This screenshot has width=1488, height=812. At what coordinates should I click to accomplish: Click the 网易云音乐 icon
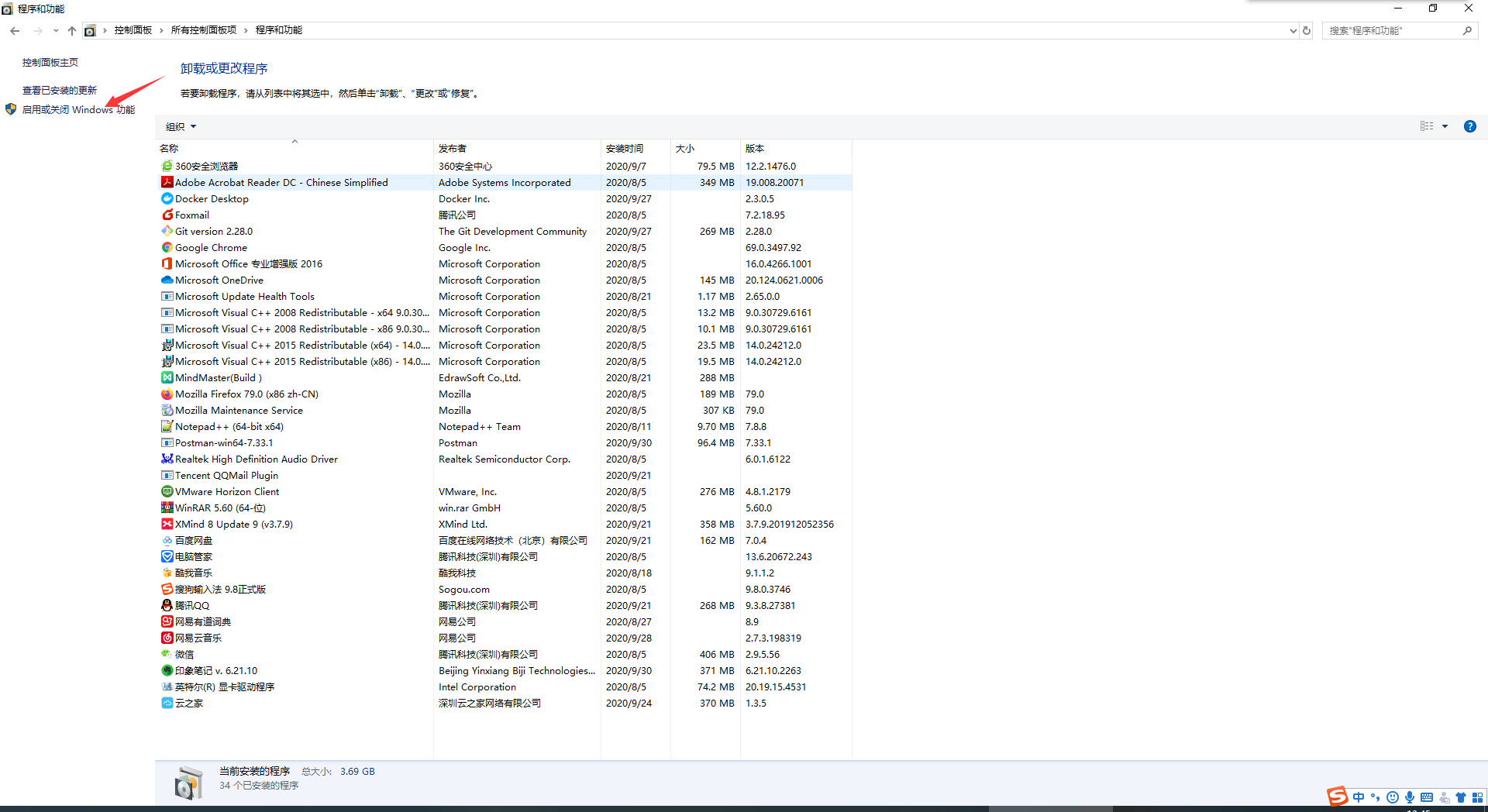click(x=167, y=638)
